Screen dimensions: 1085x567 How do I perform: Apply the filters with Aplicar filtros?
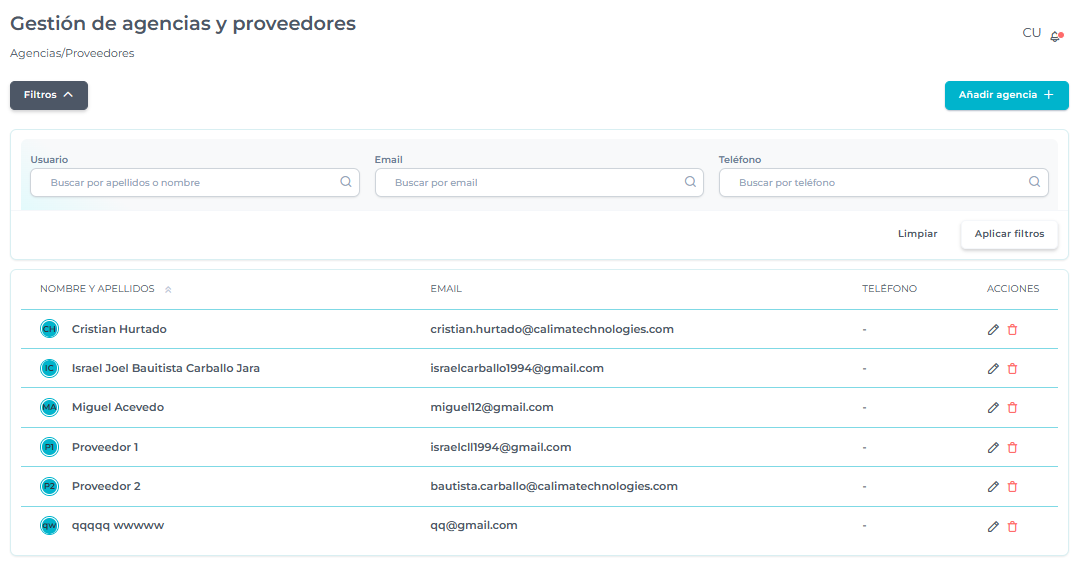click(1009, 234)
